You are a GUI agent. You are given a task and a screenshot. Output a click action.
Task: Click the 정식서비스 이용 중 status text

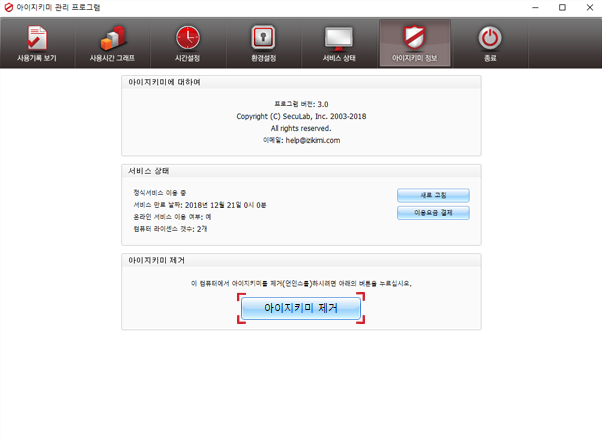(x=159, y=193)
